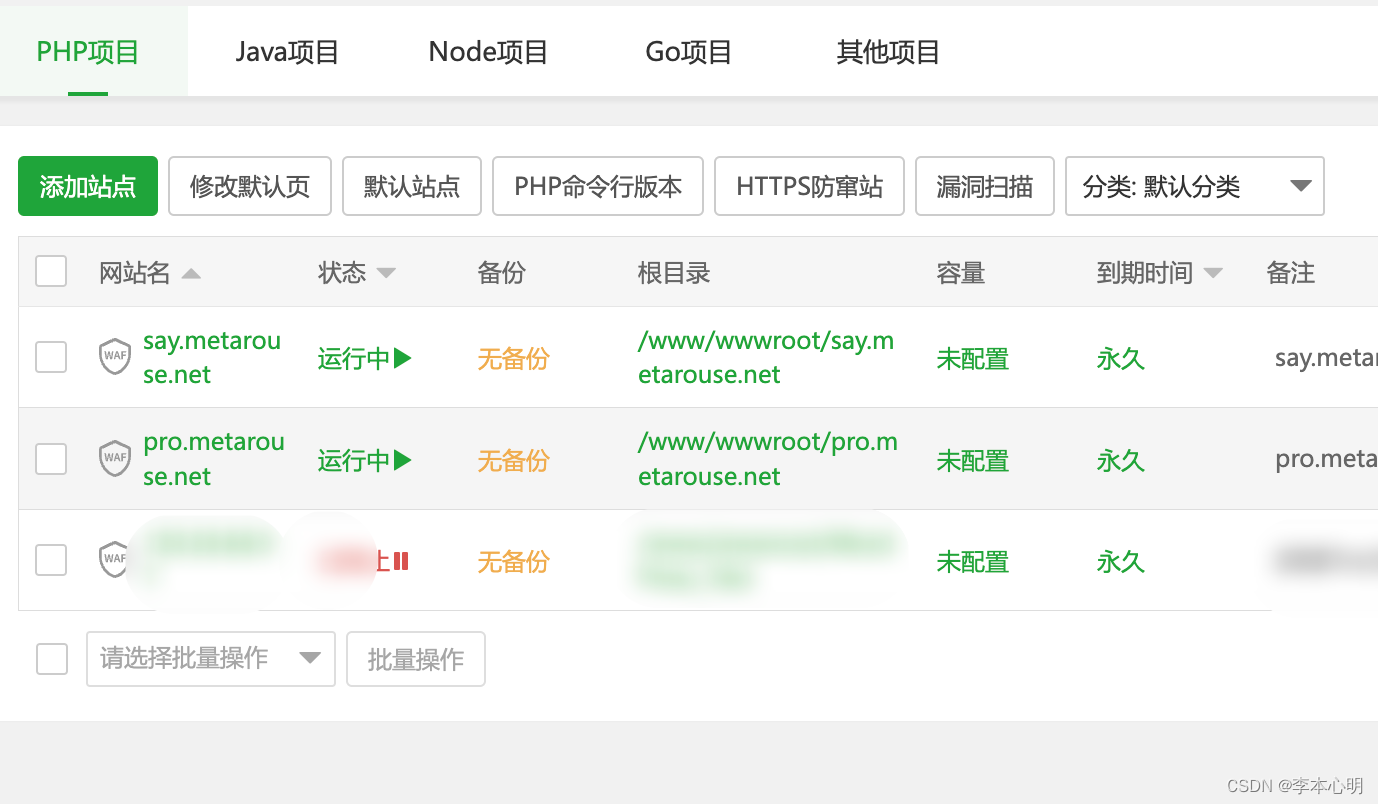Switch to the PHP项目 tab
Image resolution: width=1378 pixels, height=804 pixels.
(88, 52)
